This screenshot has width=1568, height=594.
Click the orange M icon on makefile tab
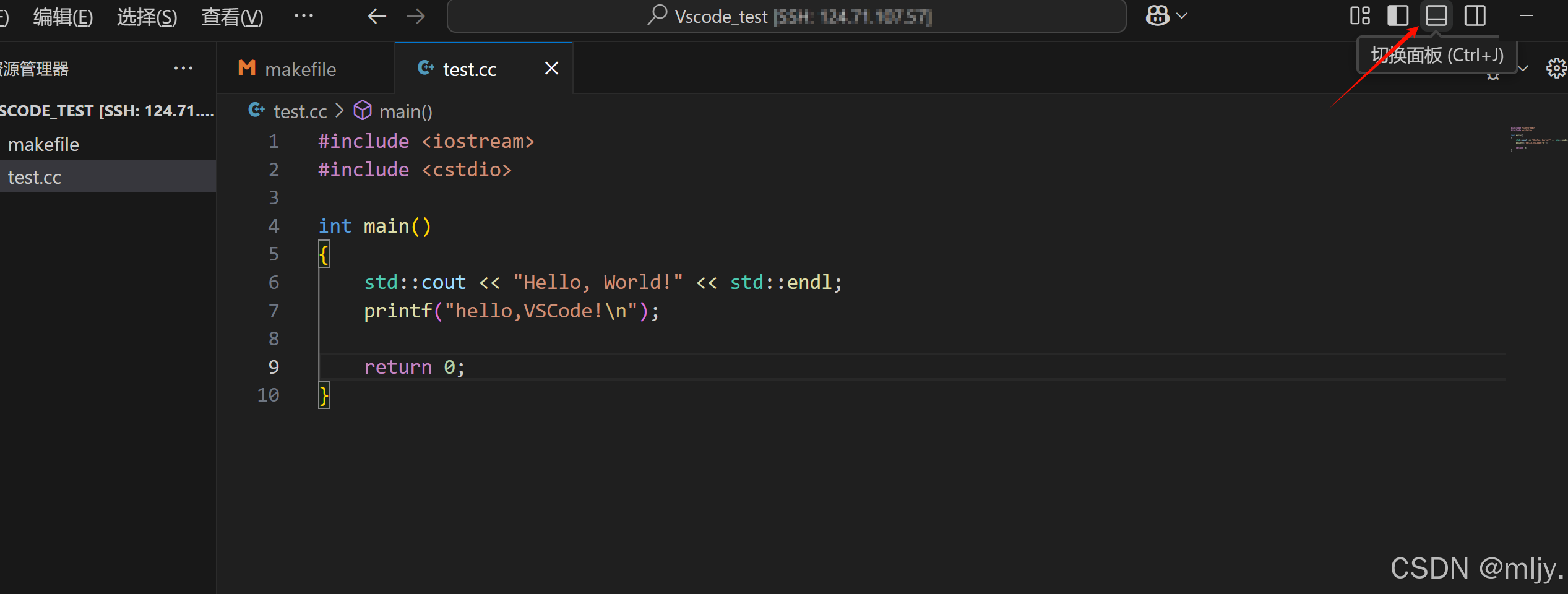tap(247, 68)
